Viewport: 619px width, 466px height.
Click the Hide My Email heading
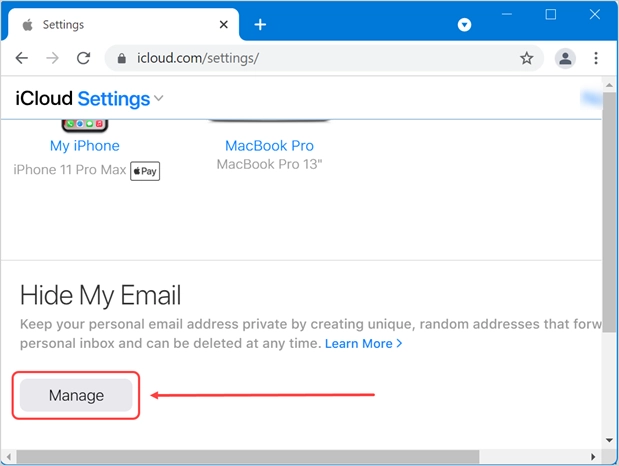pos(100,295)
